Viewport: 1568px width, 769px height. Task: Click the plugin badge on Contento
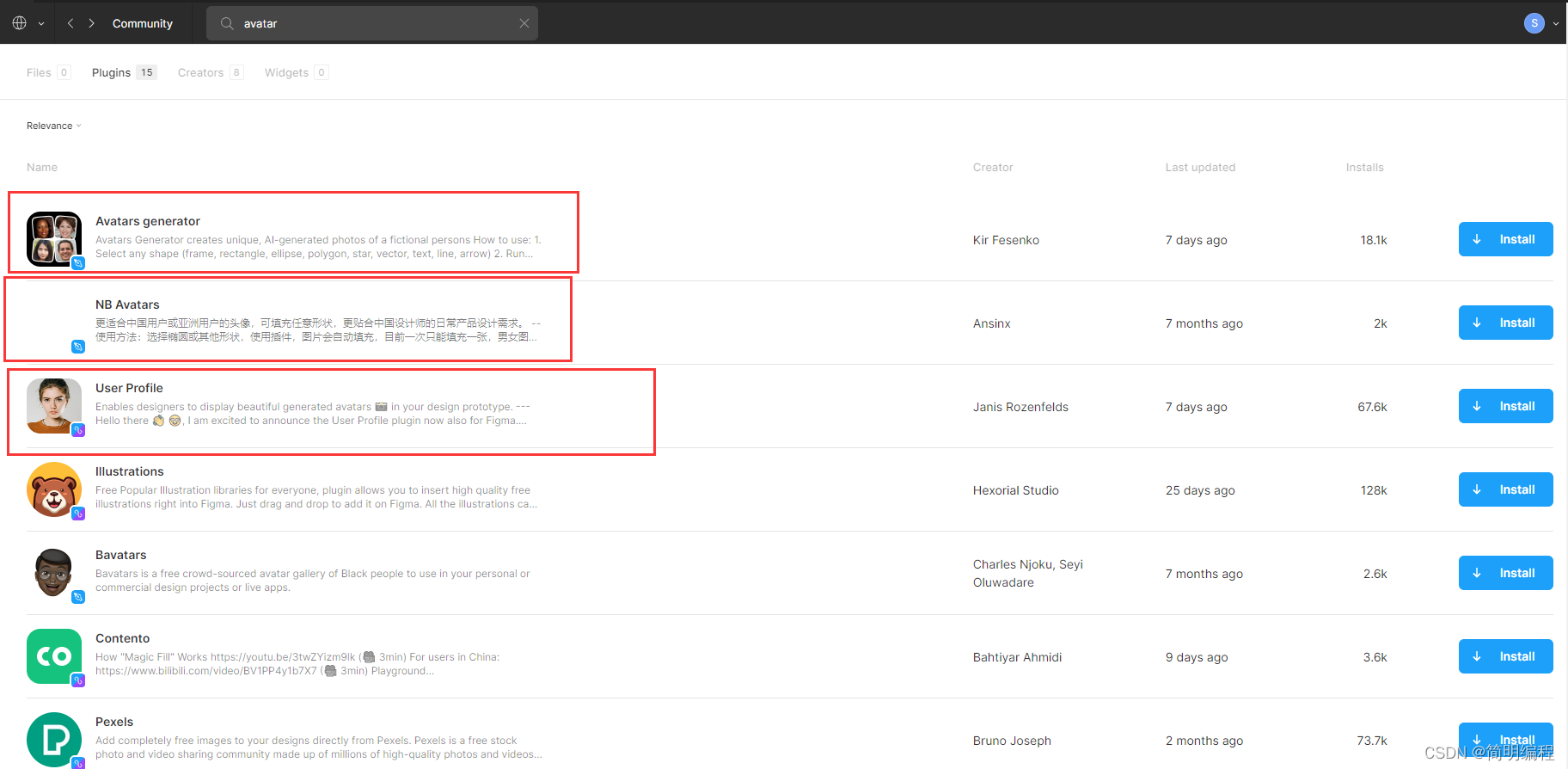coord(78,680)
